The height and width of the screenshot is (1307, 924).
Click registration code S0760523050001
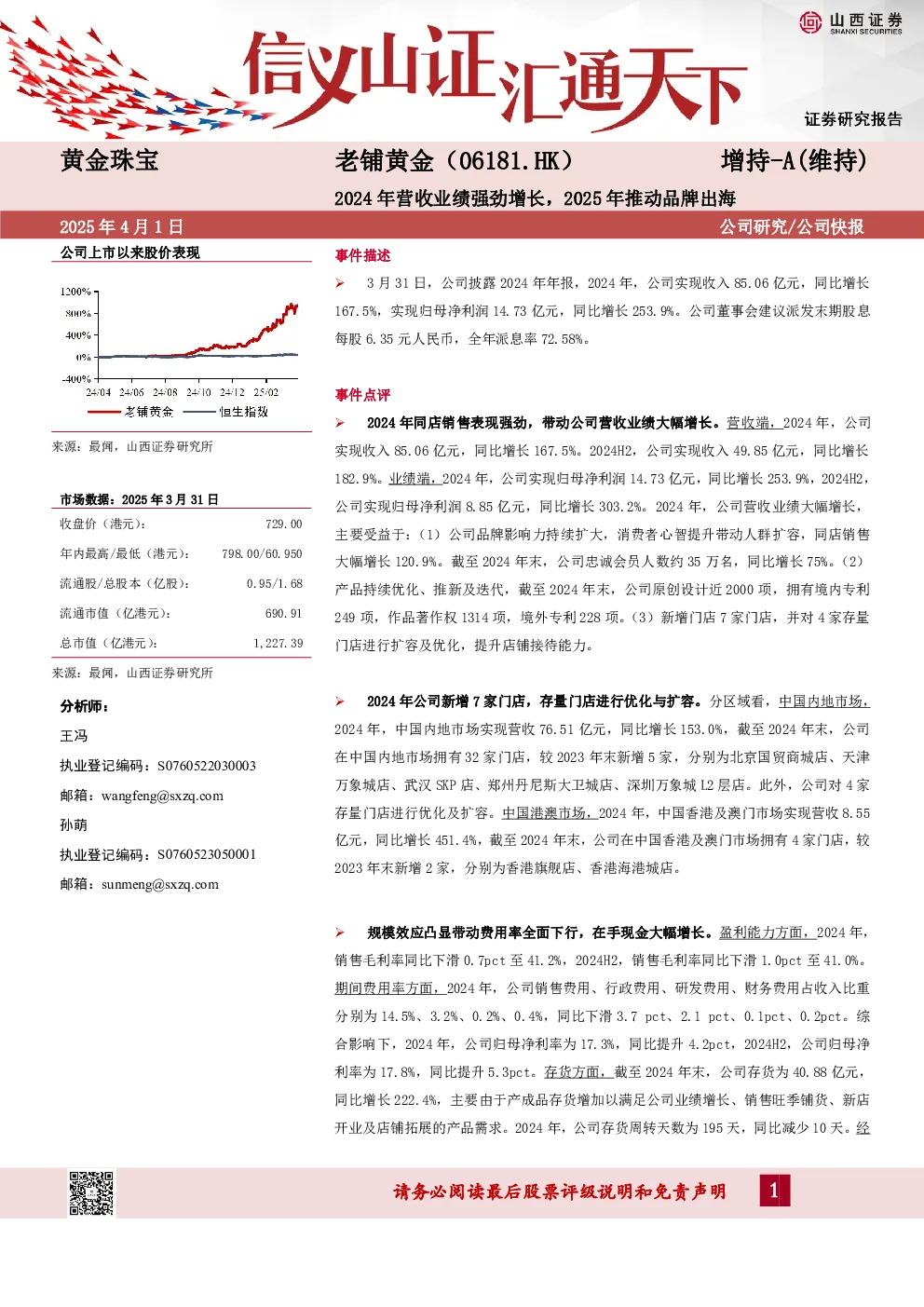pos(207,854)
